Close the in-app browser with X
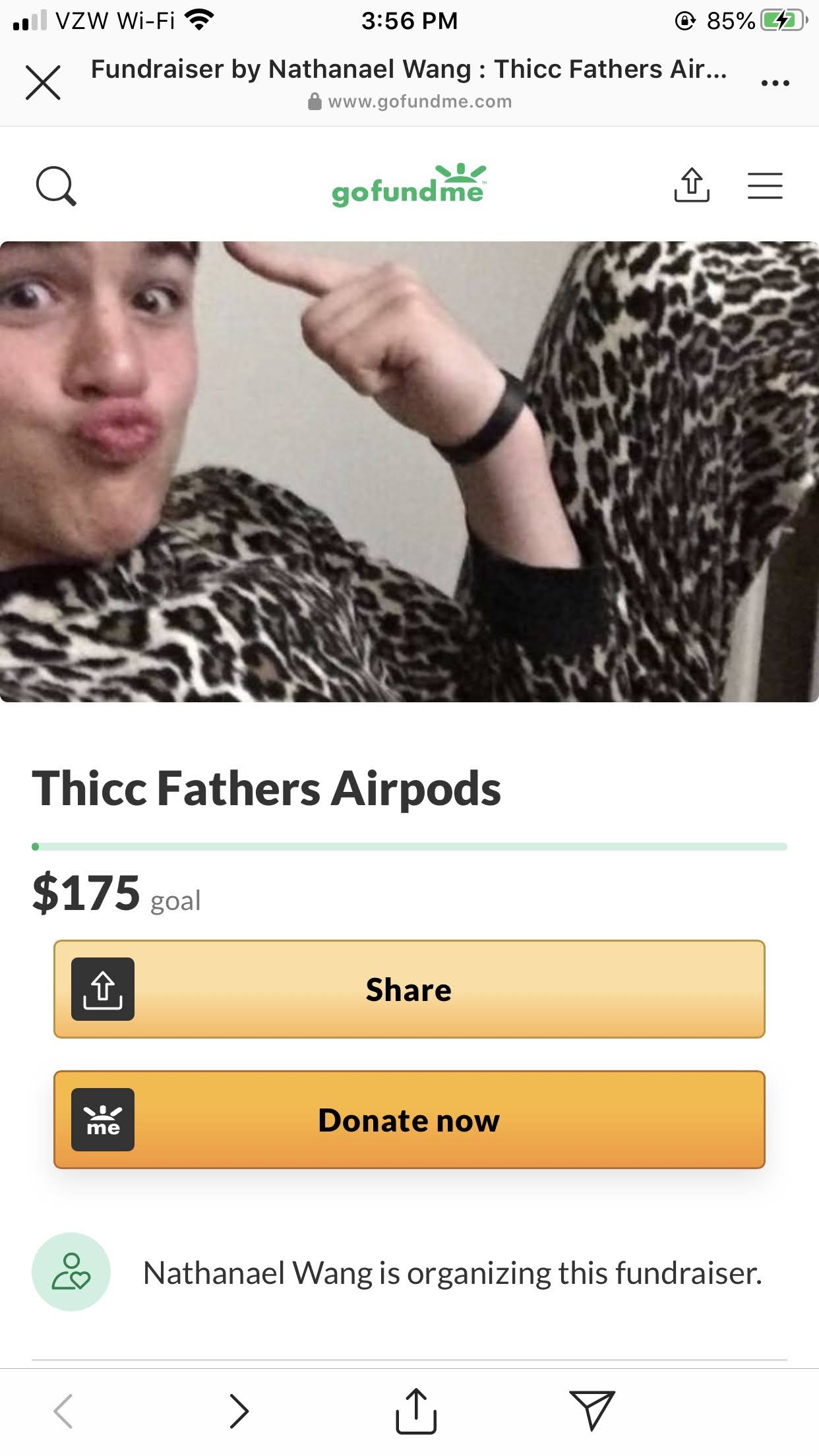Image resolution: width=819 pixels, height=1456 pixels. pos(43,82)
